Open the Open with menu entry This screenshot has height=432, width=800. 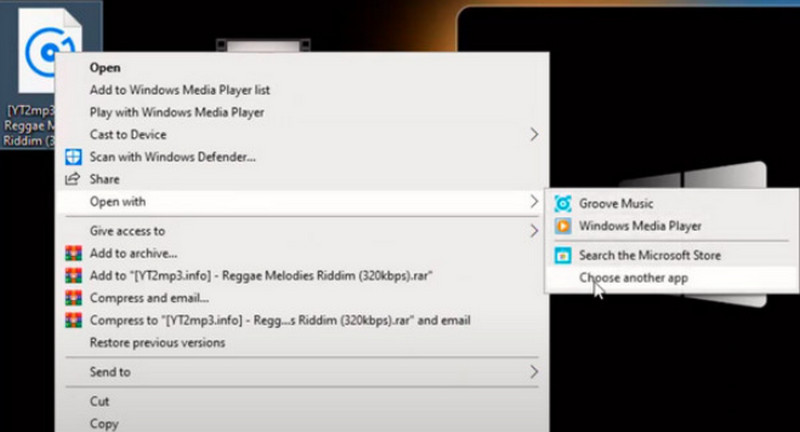pos(302,201)
